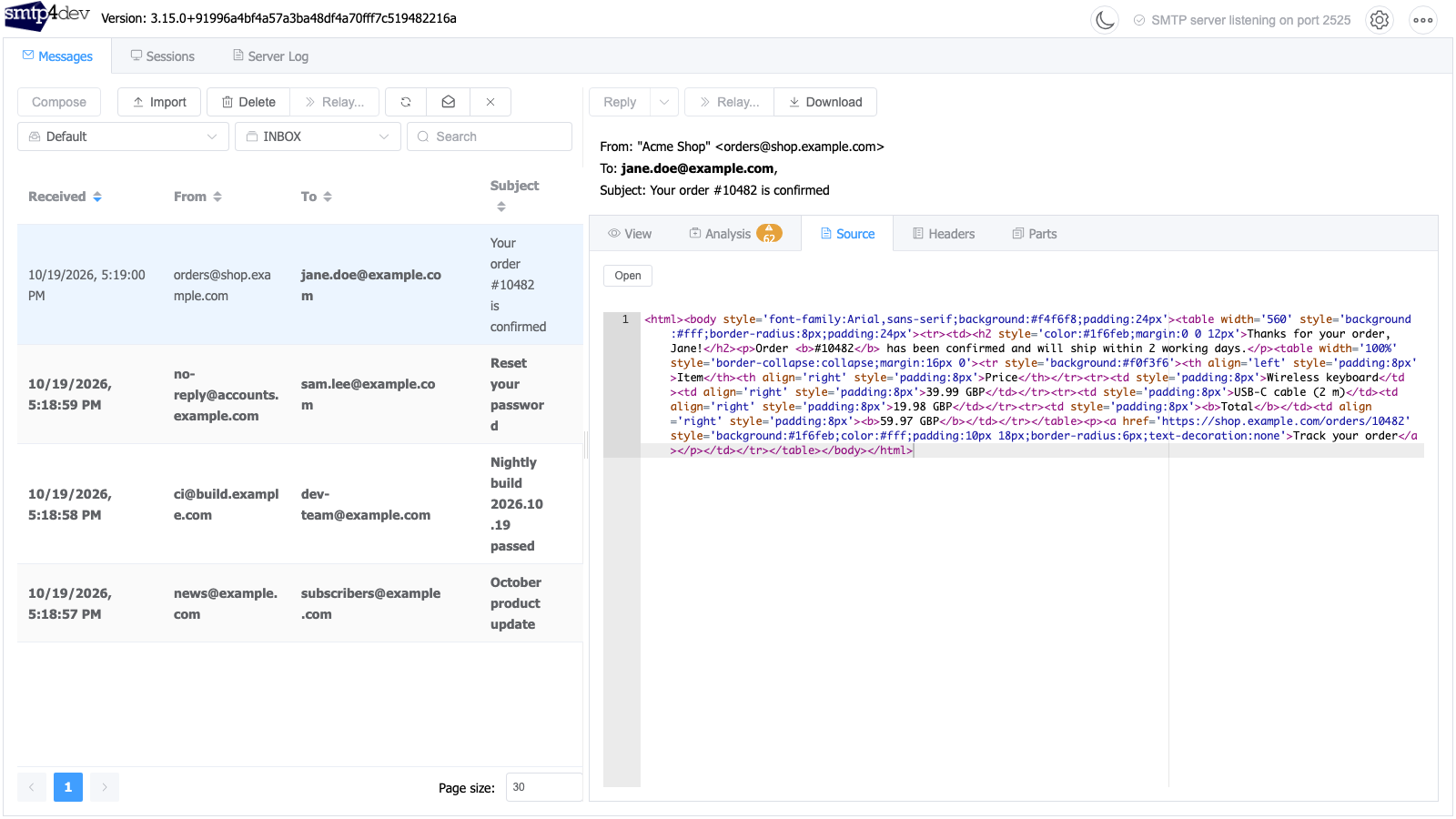The image size is (1456, 819).
Task: Open the Headers tab
Action: 944,234
